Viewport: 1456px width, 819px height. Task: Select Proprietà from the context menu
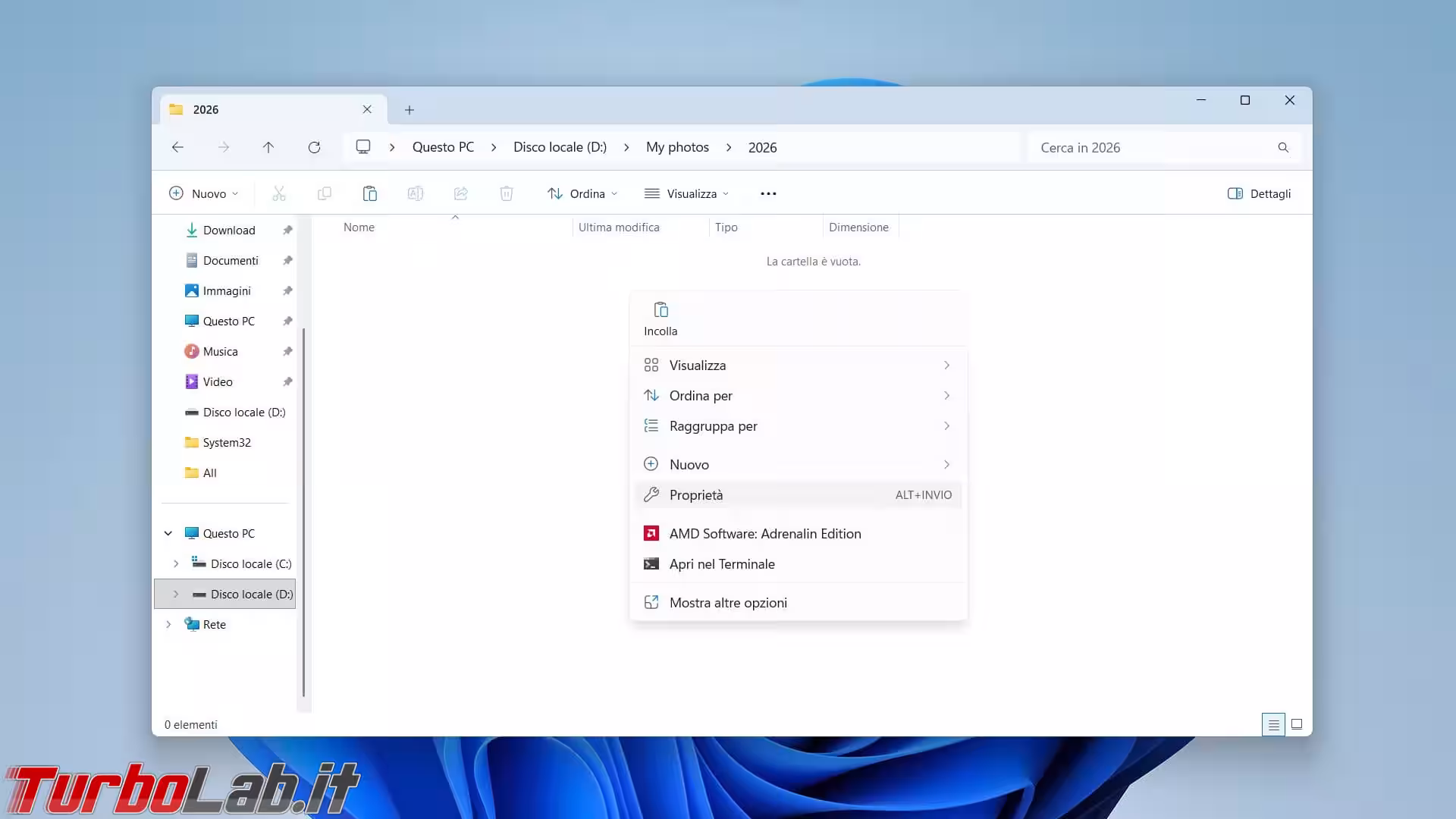point(696,494)
